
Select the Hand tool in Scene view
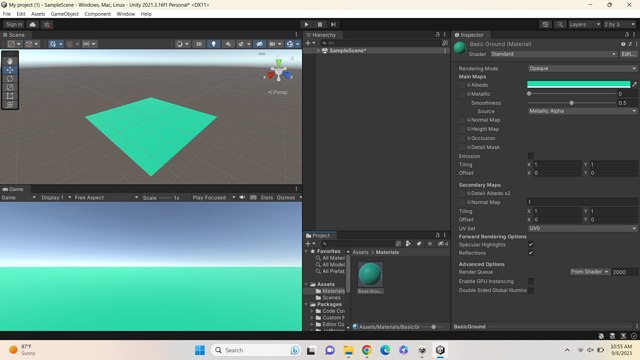[x=10, y=61]
